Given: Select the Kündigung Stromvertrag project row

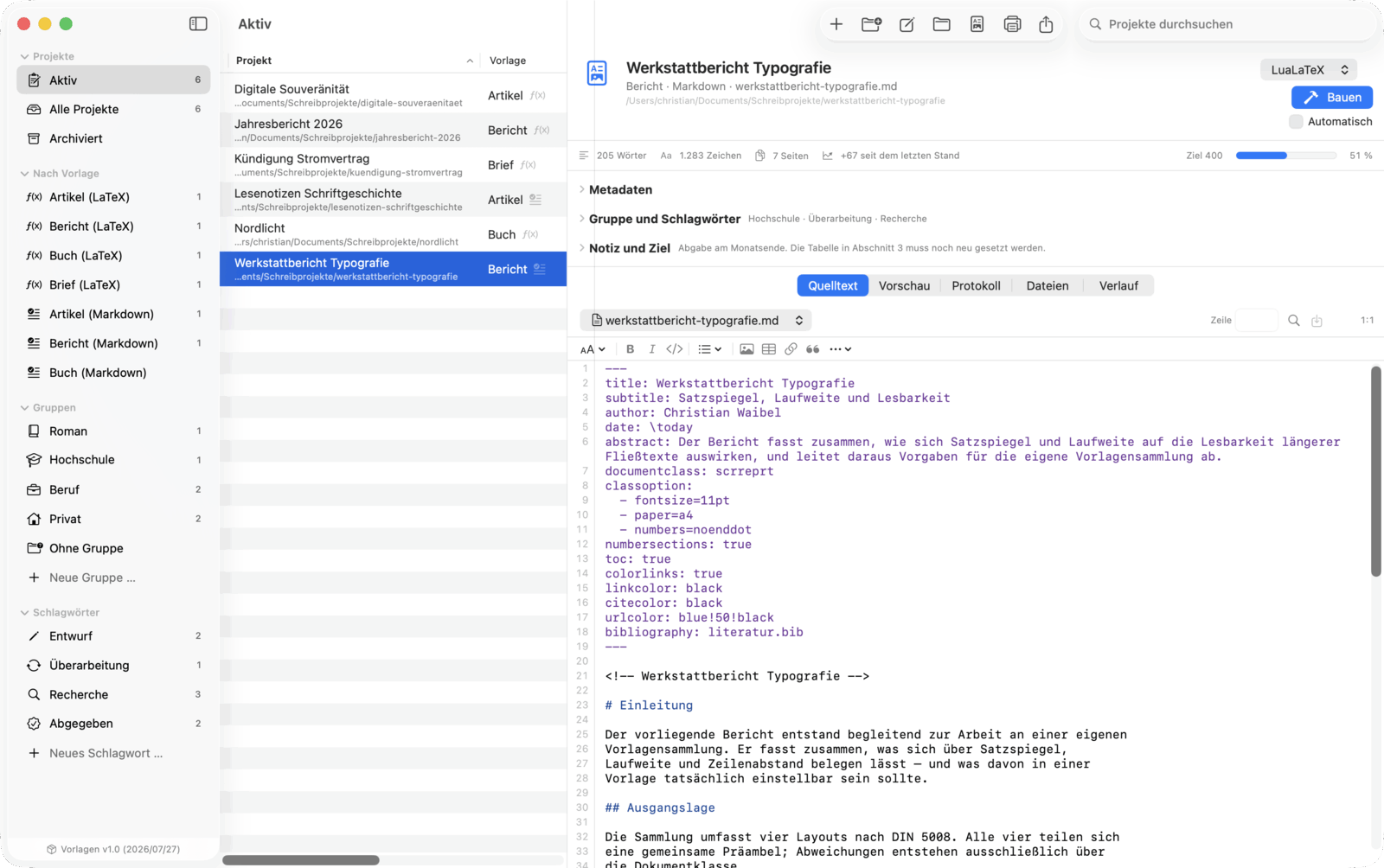Looking at the screenshot, I should click(x=394, y=165).
